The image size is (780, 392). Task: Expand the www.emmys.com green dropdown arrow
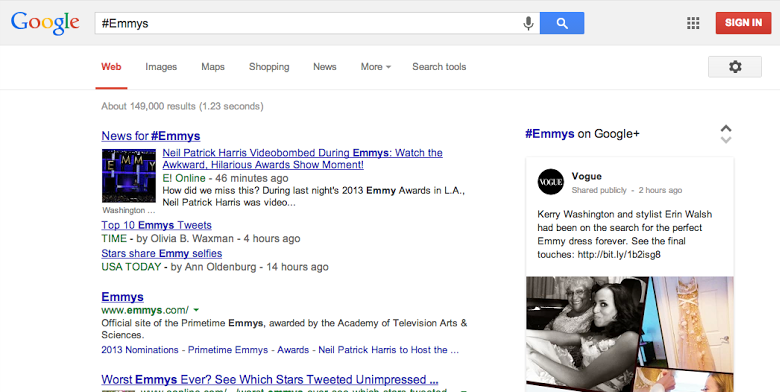[196, 310]
